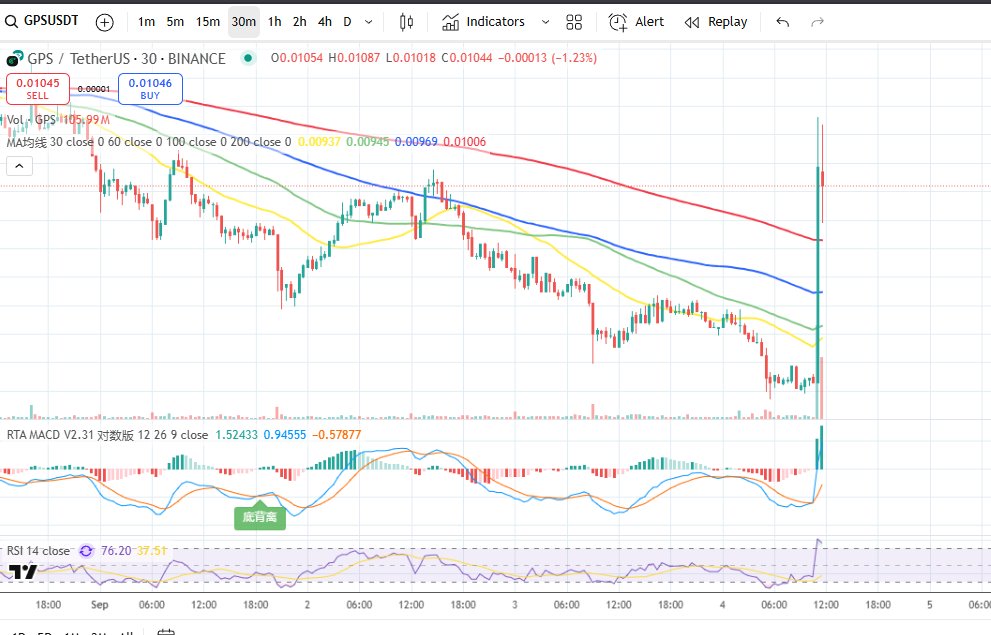
Task: Click the −0.00013 (−1.23%) change readout
Action: [x=547, y=58]
